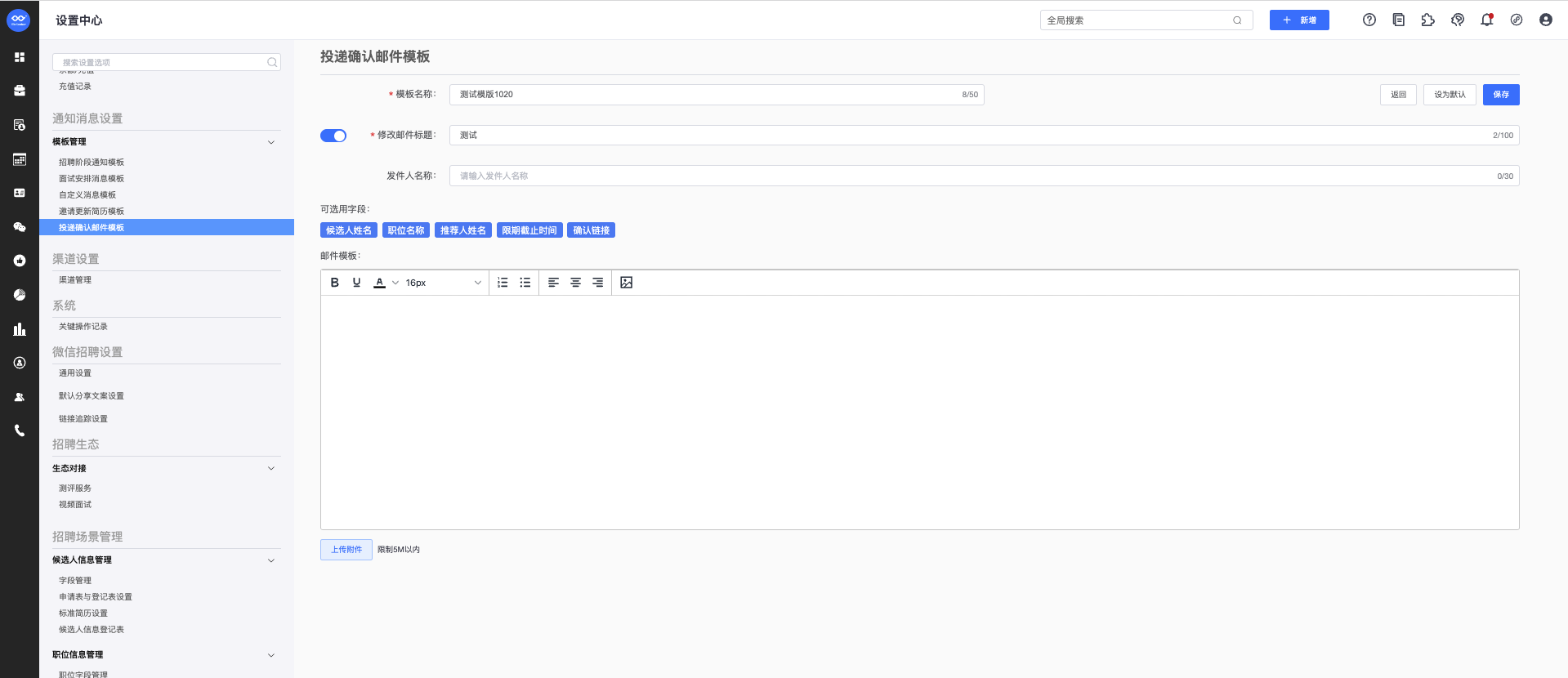Open the ID card icon in left rail
1568x678 pixels.
tap(20, 193)
